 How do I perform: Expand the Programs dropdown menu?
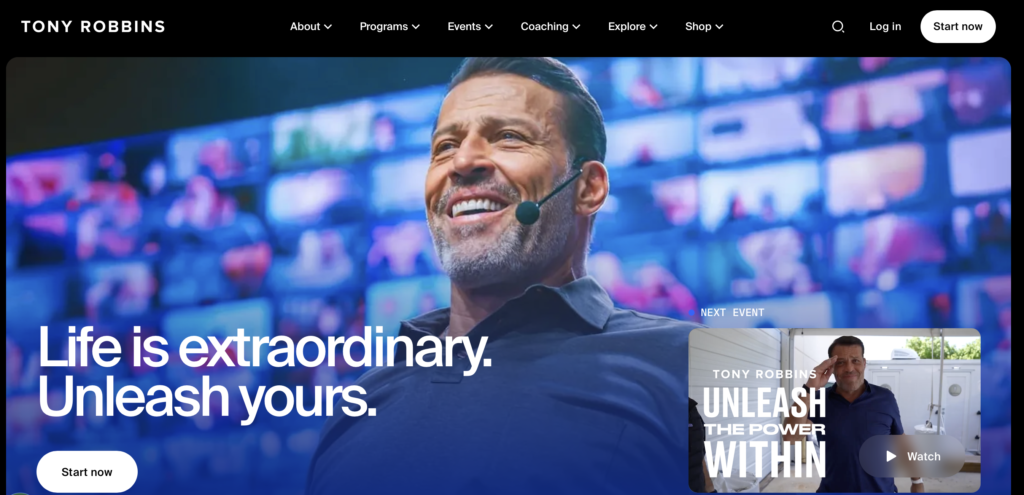389,27
